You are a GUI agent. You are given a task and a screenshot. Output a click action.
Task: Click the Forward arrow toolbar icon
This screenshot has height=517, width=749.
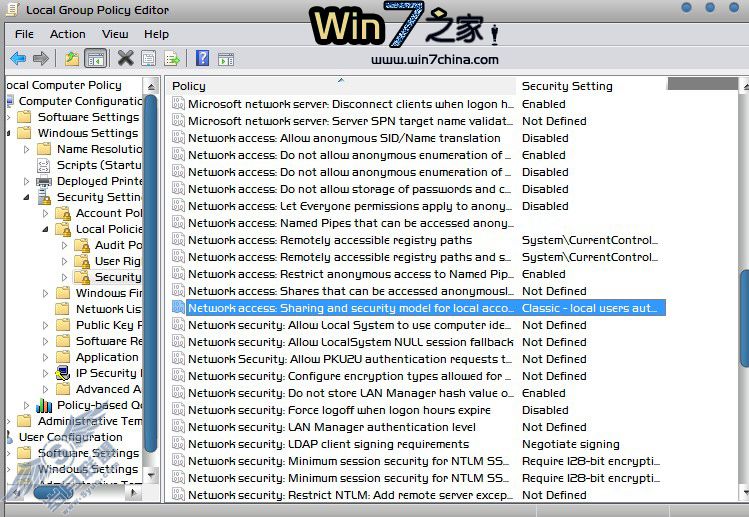pos(41,59)
